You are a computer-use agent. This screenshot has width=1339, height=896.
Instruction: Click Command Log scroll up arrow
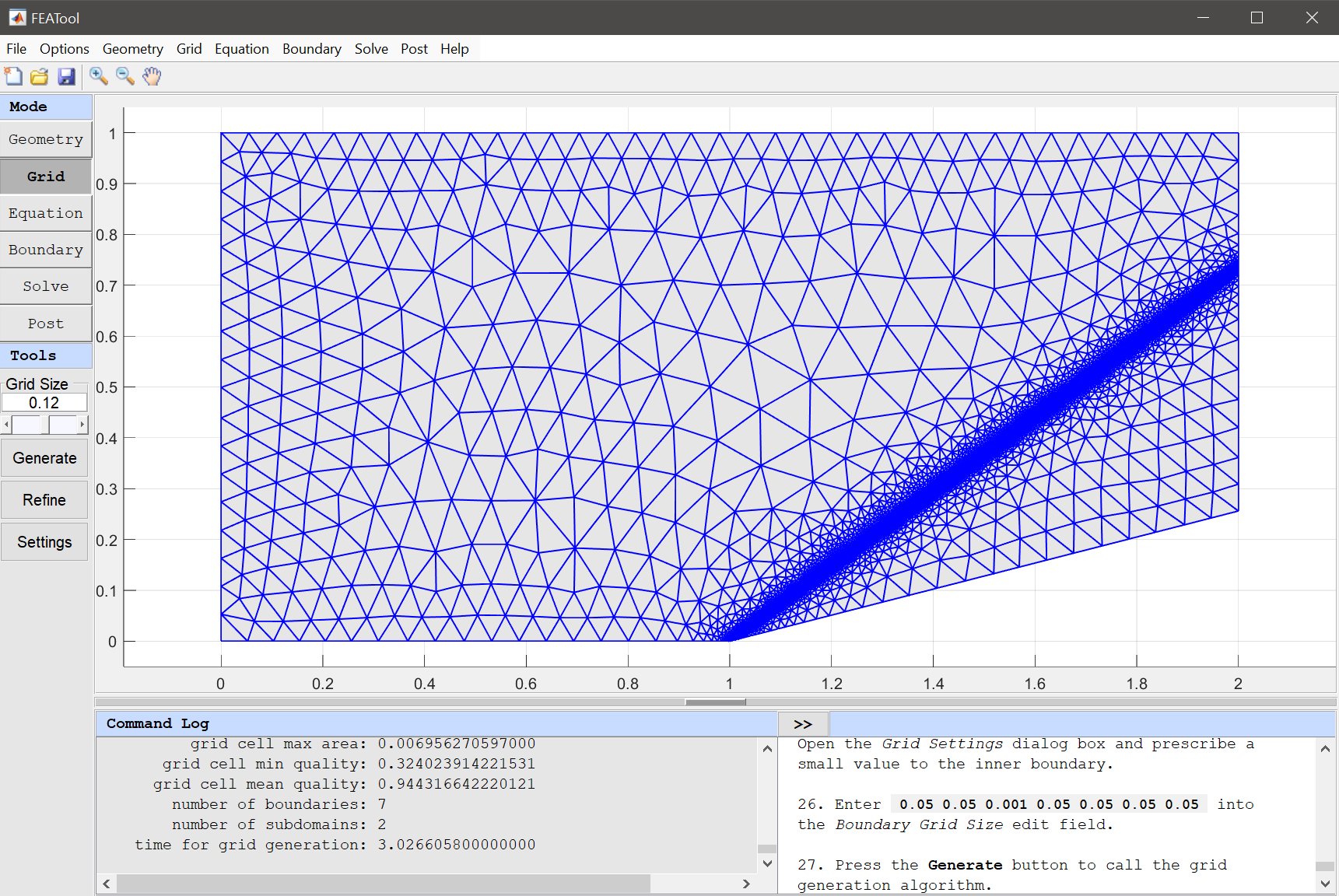click(x=767, y=749)
